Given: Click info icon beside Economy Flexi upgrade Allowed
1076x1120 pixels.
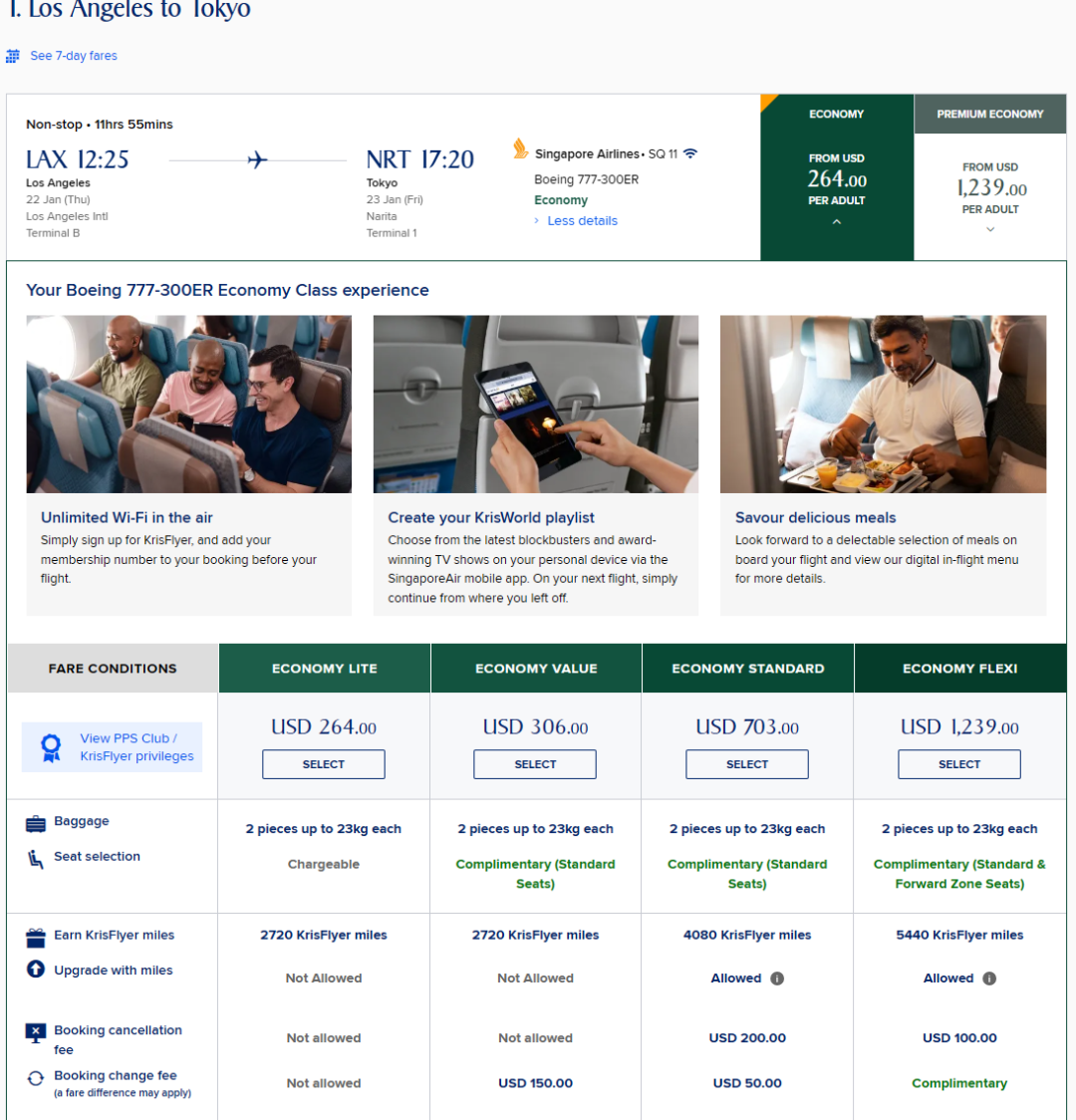Looking at the screenshot, I should (989, 979).
